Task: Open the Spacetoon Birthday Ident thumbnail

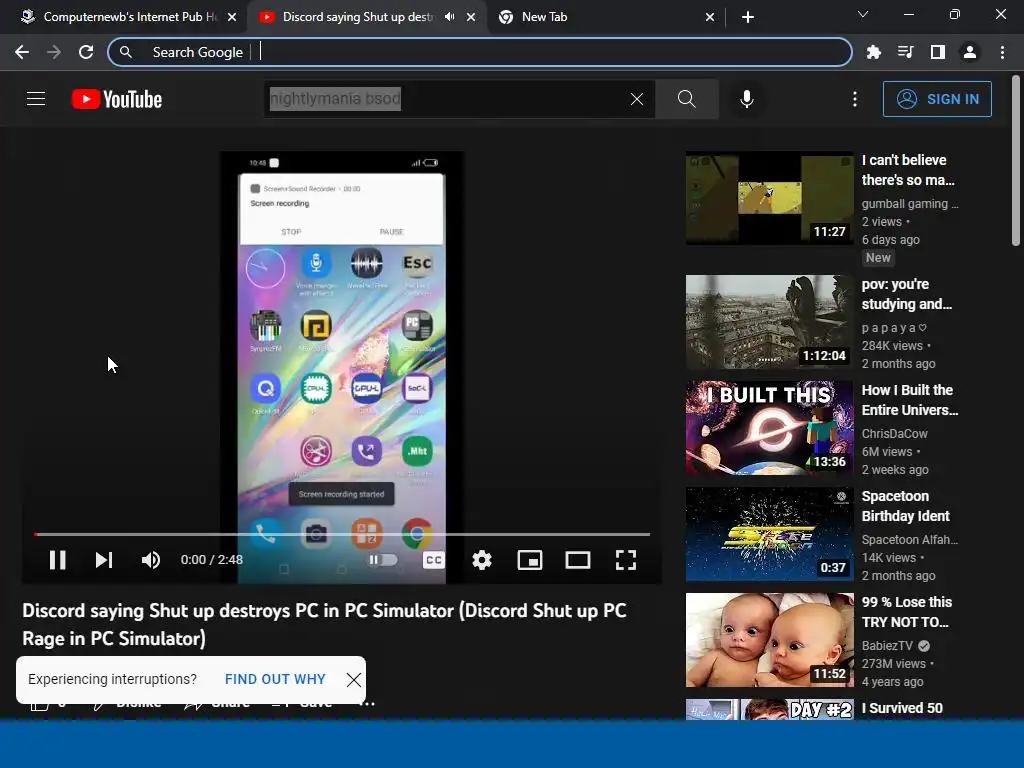Action: pos(769,534)
